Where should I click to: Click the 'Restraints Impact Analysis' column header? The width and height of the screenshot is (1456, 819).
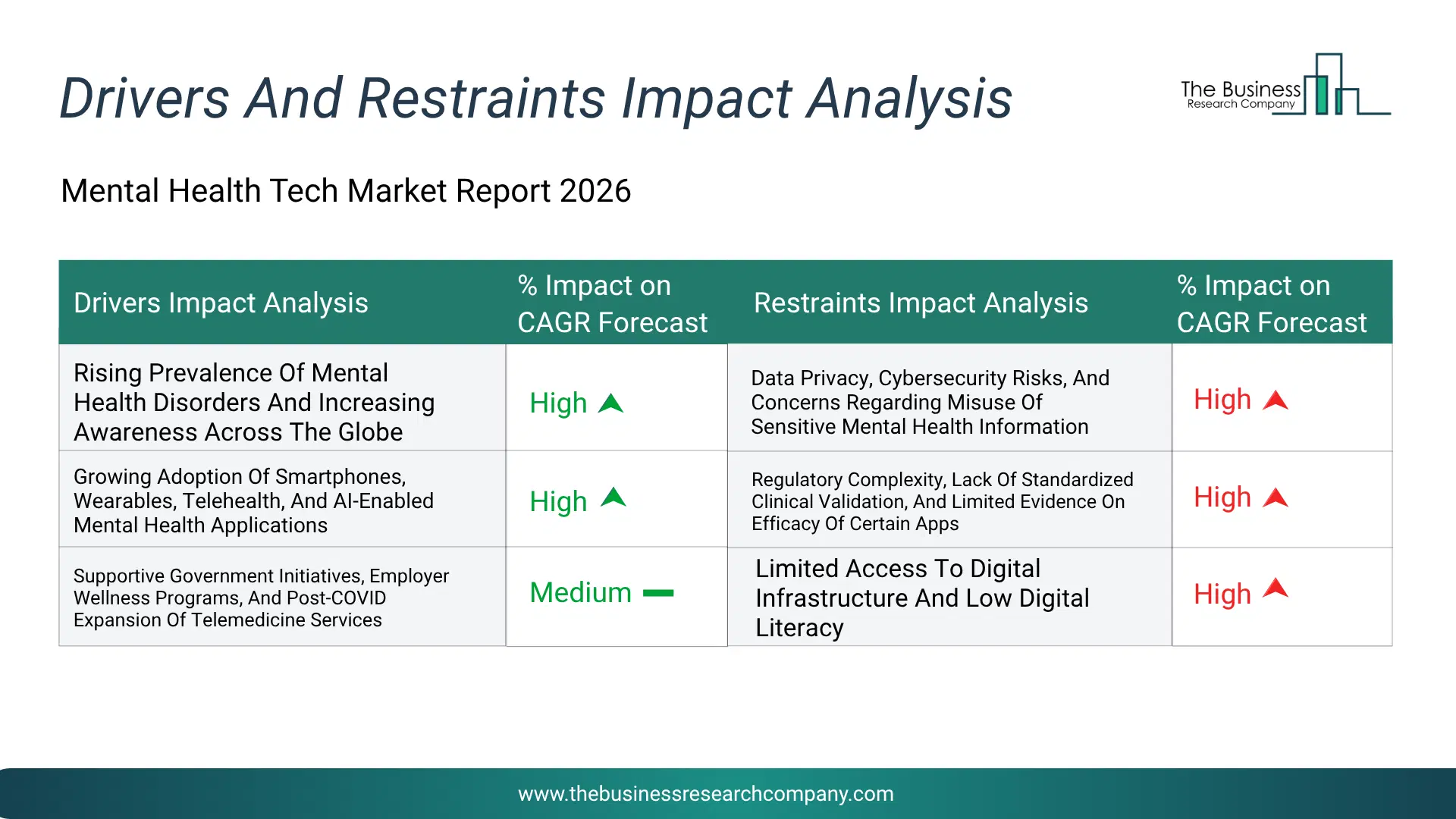921,303
